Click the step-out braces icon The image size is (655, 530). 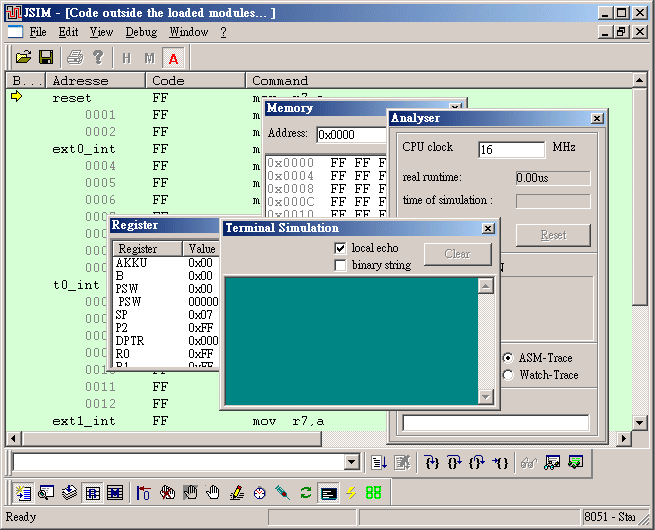click(477, 463)
